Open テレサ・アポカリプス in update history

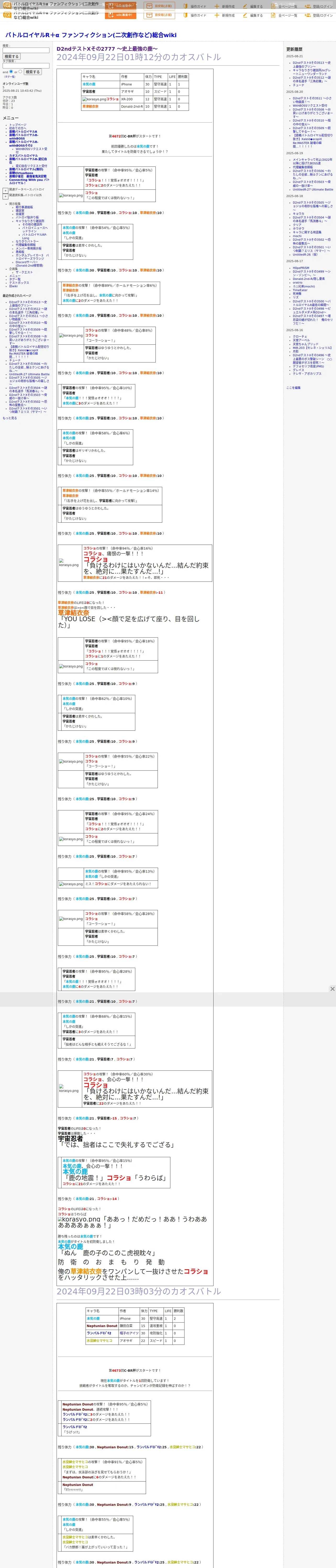(307, 374)
